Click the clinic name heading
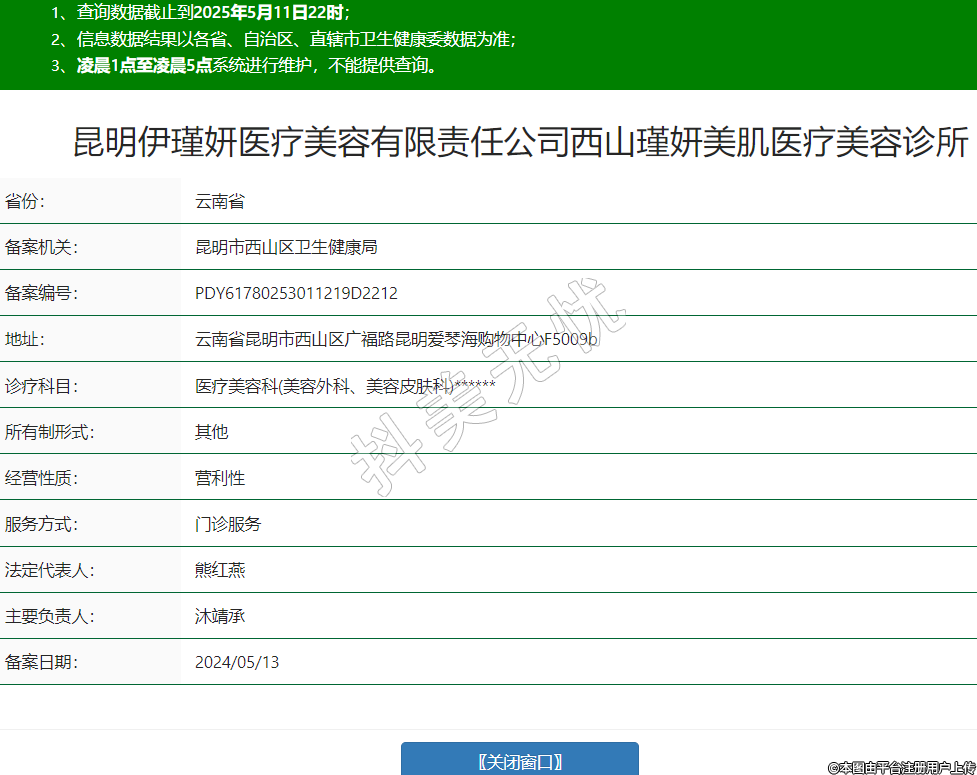 tap(521, 143)
